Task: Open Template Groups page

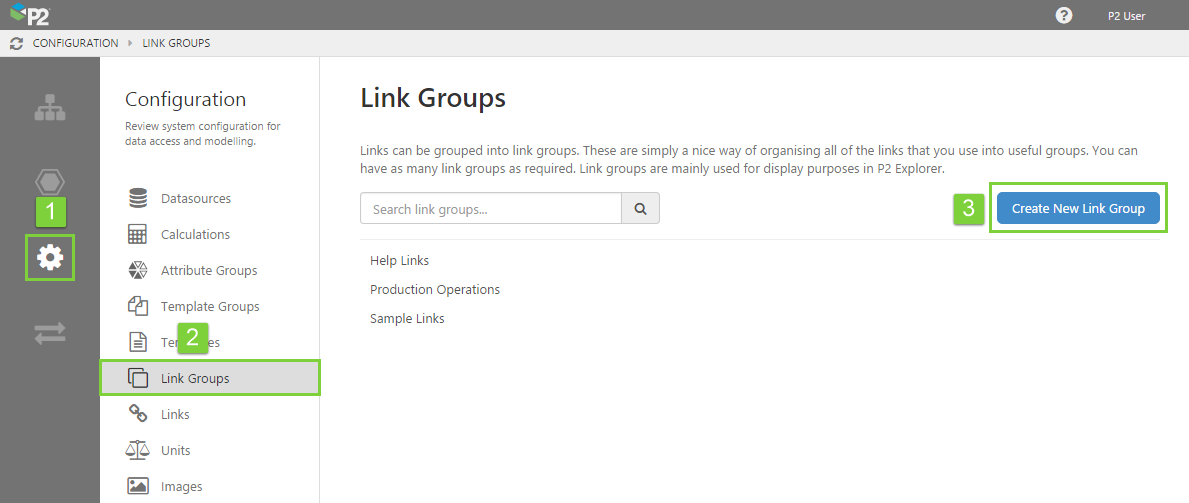Action: click(x=209, y=307)
